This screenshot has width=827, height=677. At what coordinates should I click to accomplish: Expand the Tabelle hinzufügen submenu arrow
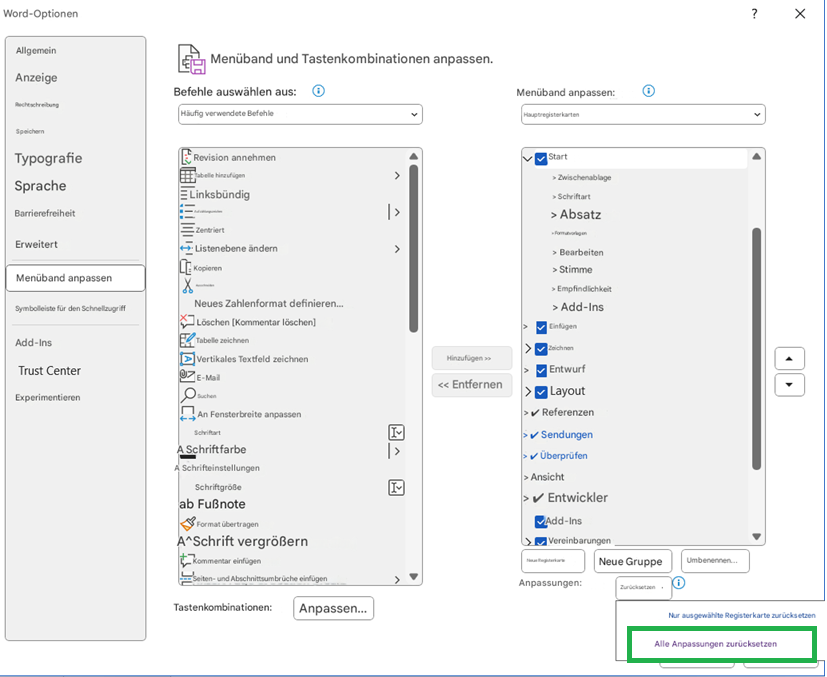[397, 176]
